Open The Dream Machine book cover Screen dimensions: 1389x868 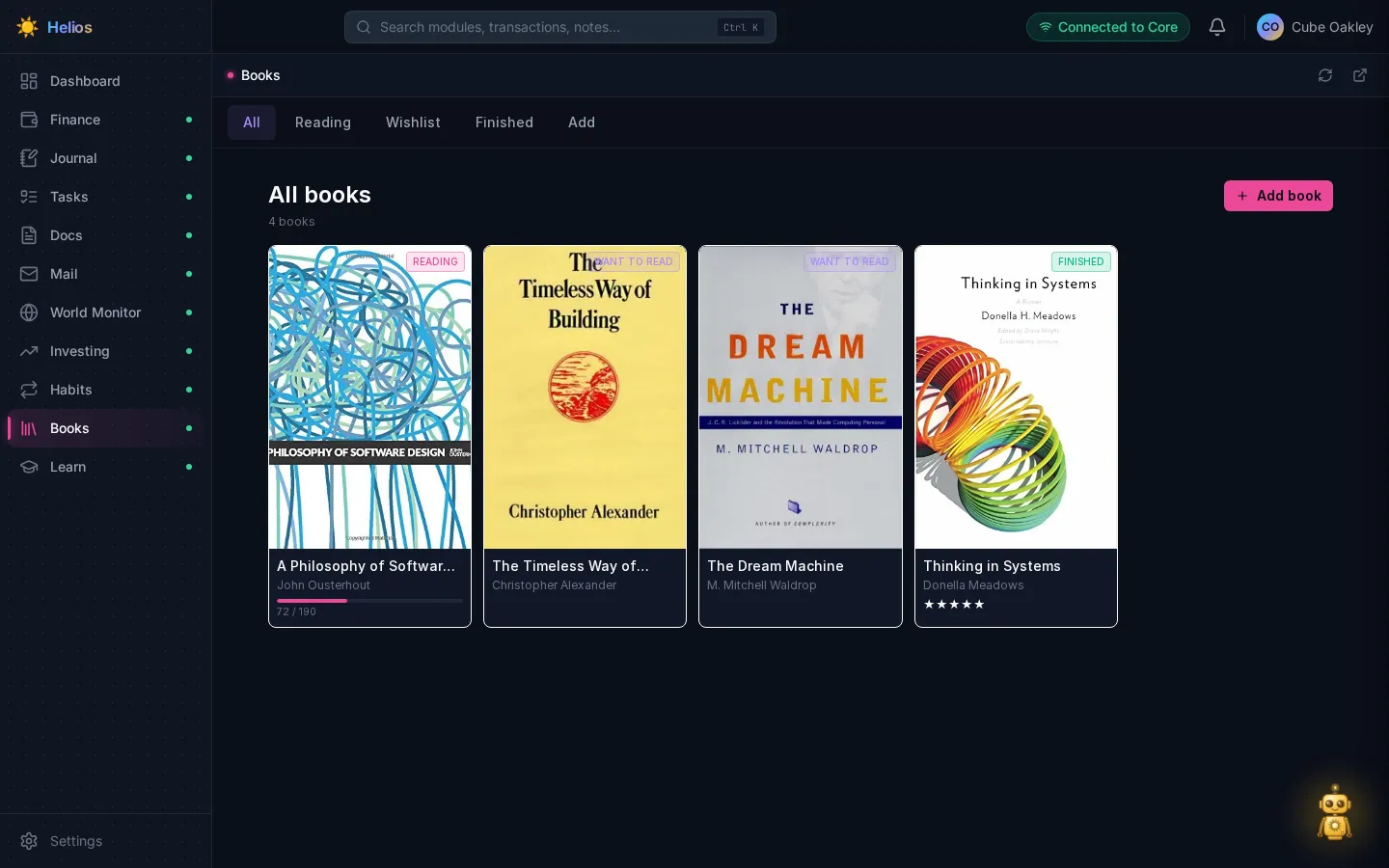click(x=801, y=397)
